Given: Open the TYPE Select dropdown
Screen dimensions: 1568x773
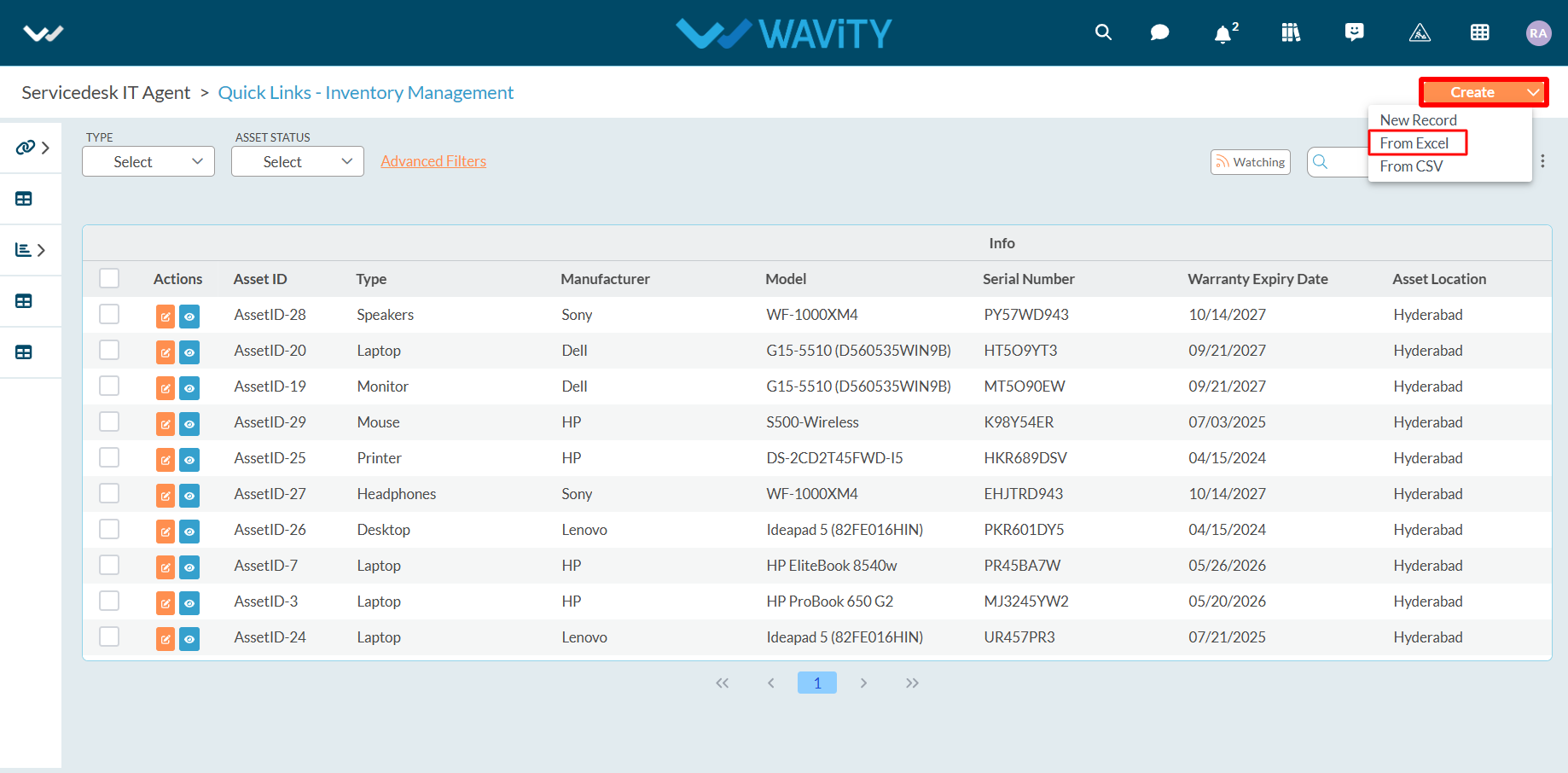Looking at the screenshot, I should [148, 161].
